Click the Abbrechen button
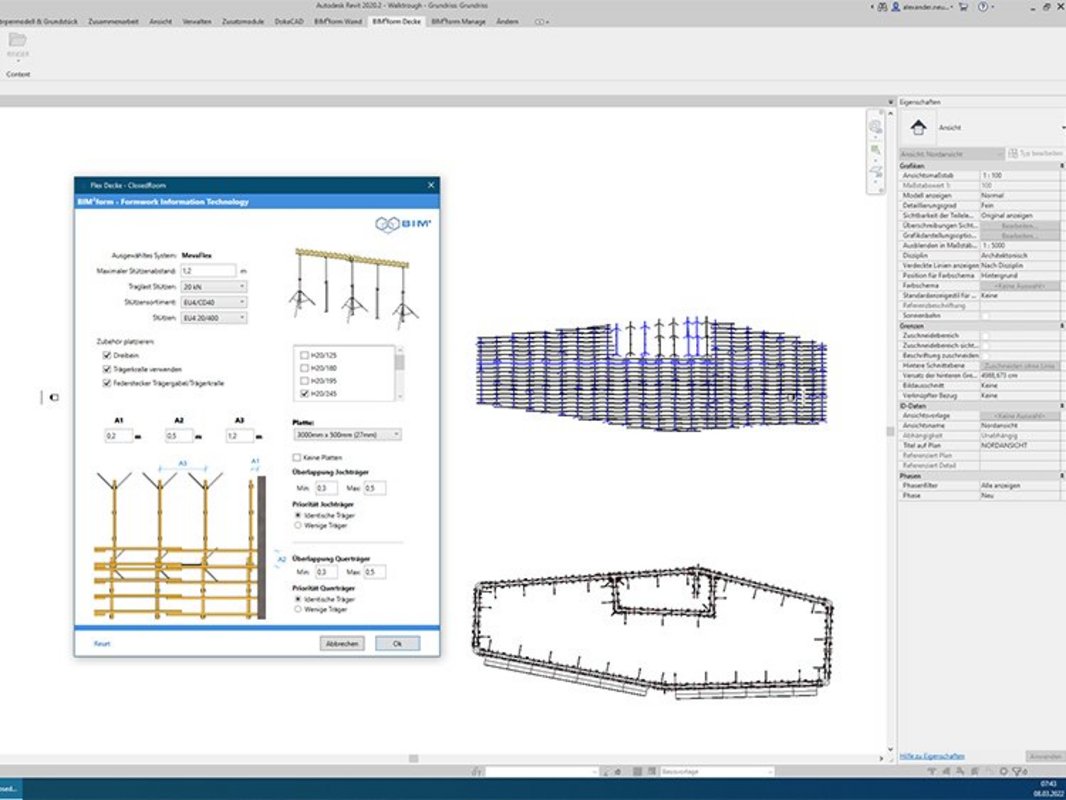1066x800 pixels. (342, 644)
